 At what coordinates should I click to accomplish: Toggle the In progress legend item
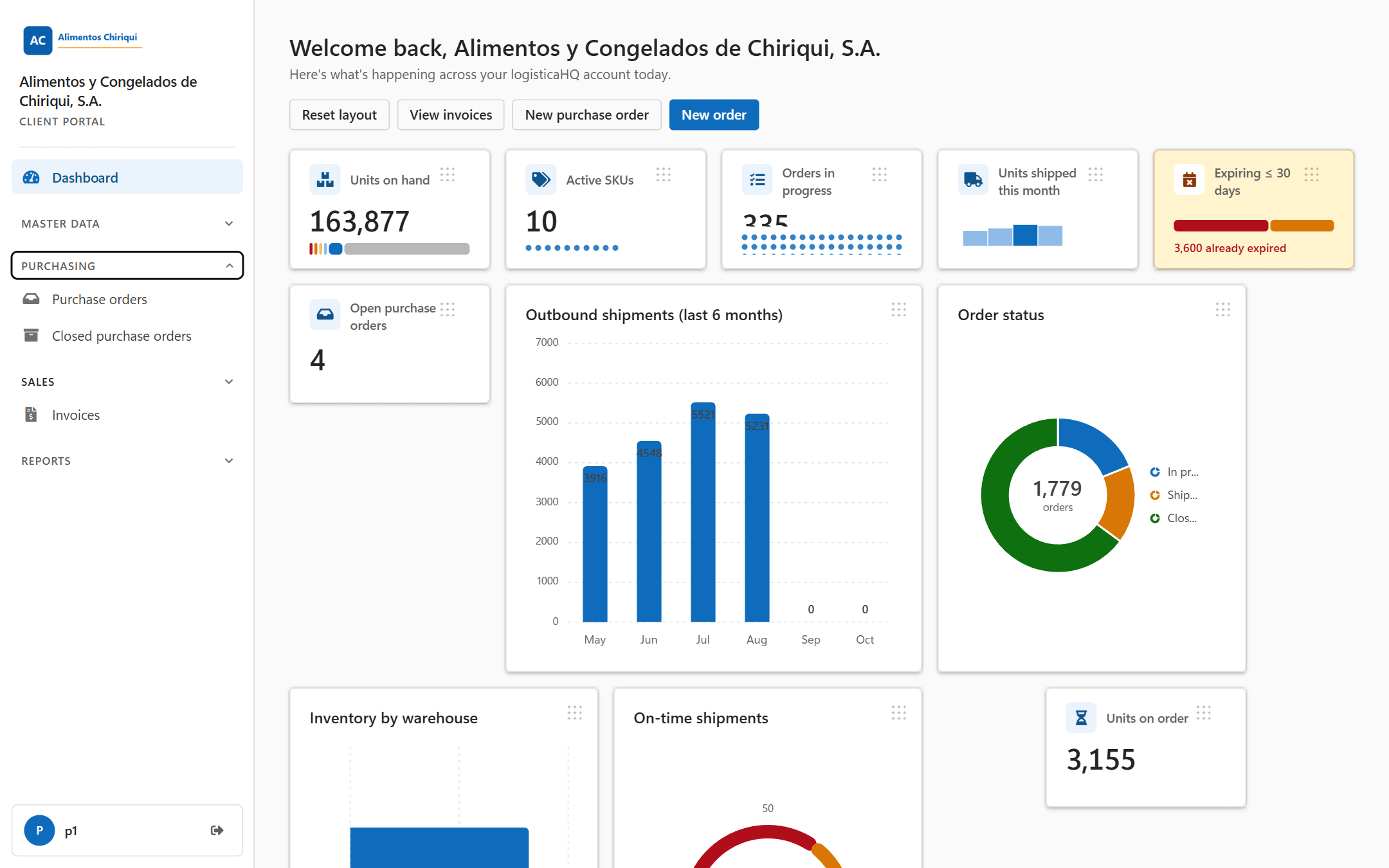click(x=1174, y=472)
